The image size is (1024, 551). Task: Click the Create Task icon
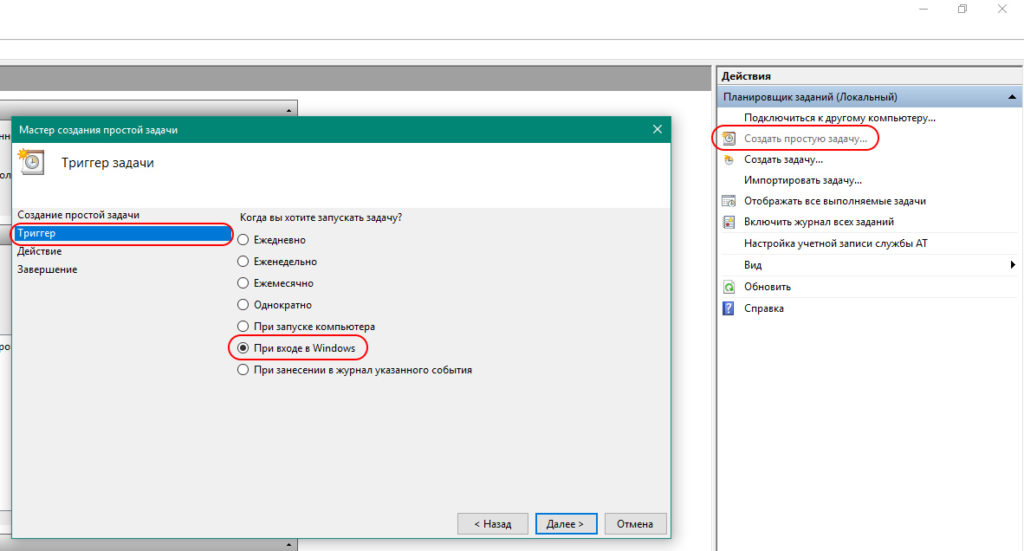tap(729, 160)
